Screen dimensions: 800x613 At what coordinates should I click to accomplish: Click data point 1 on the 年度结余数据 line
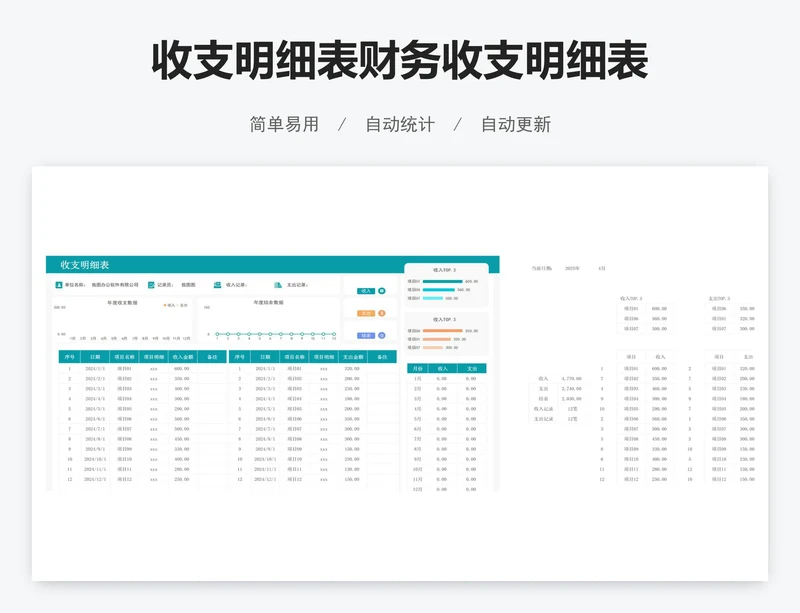[217, 334]
